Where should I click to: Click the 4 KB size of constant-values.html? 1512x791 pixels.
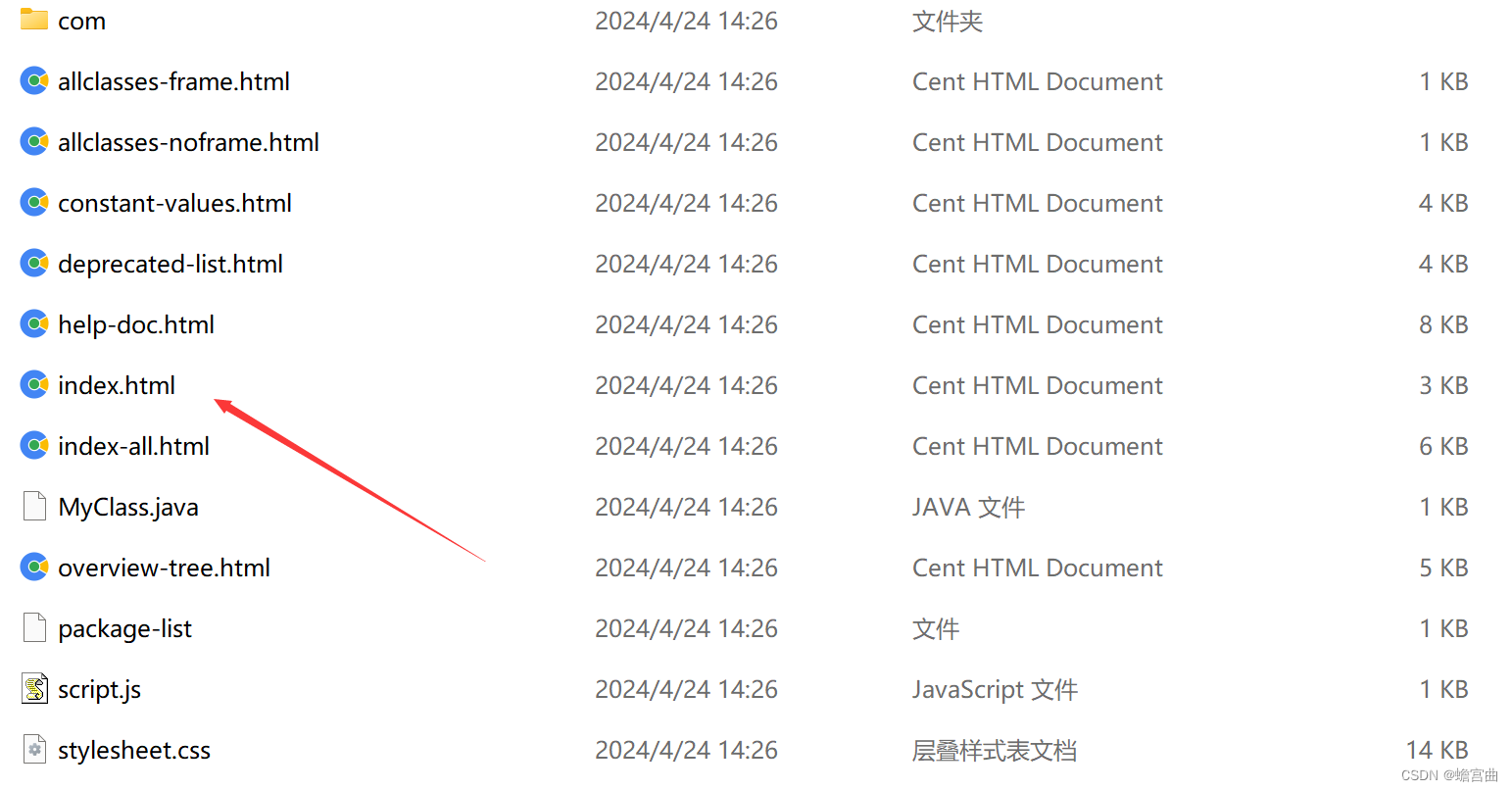[1443, 203]
